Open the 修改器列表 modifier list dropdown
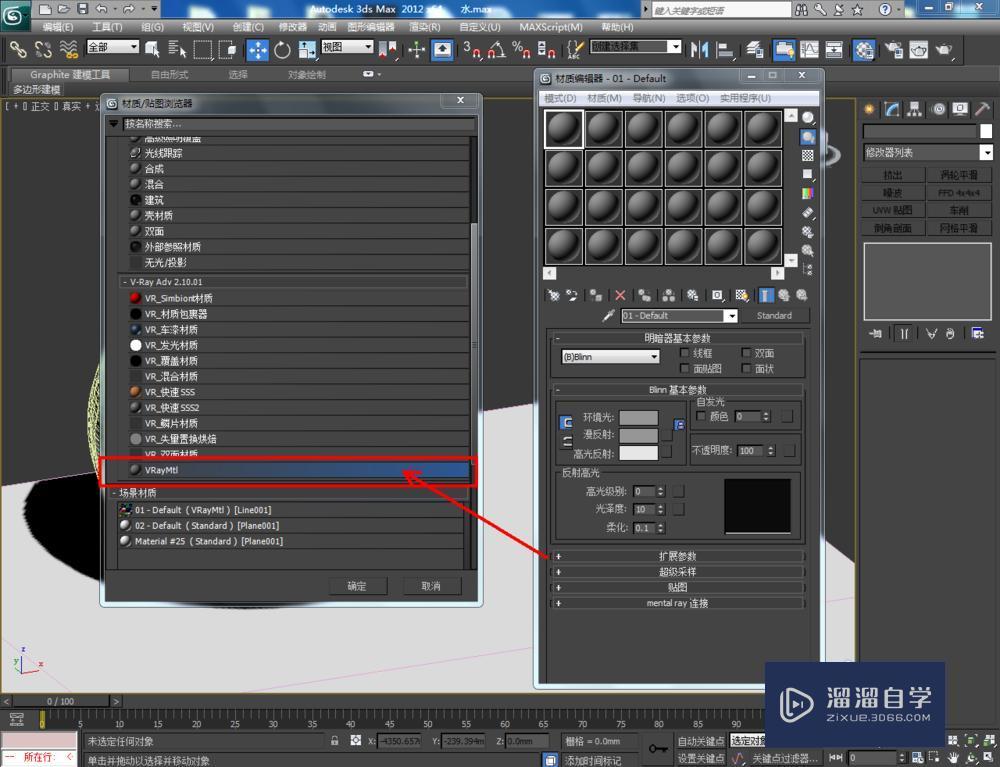This screenshot has width=1000, height=767. (928, 152)
